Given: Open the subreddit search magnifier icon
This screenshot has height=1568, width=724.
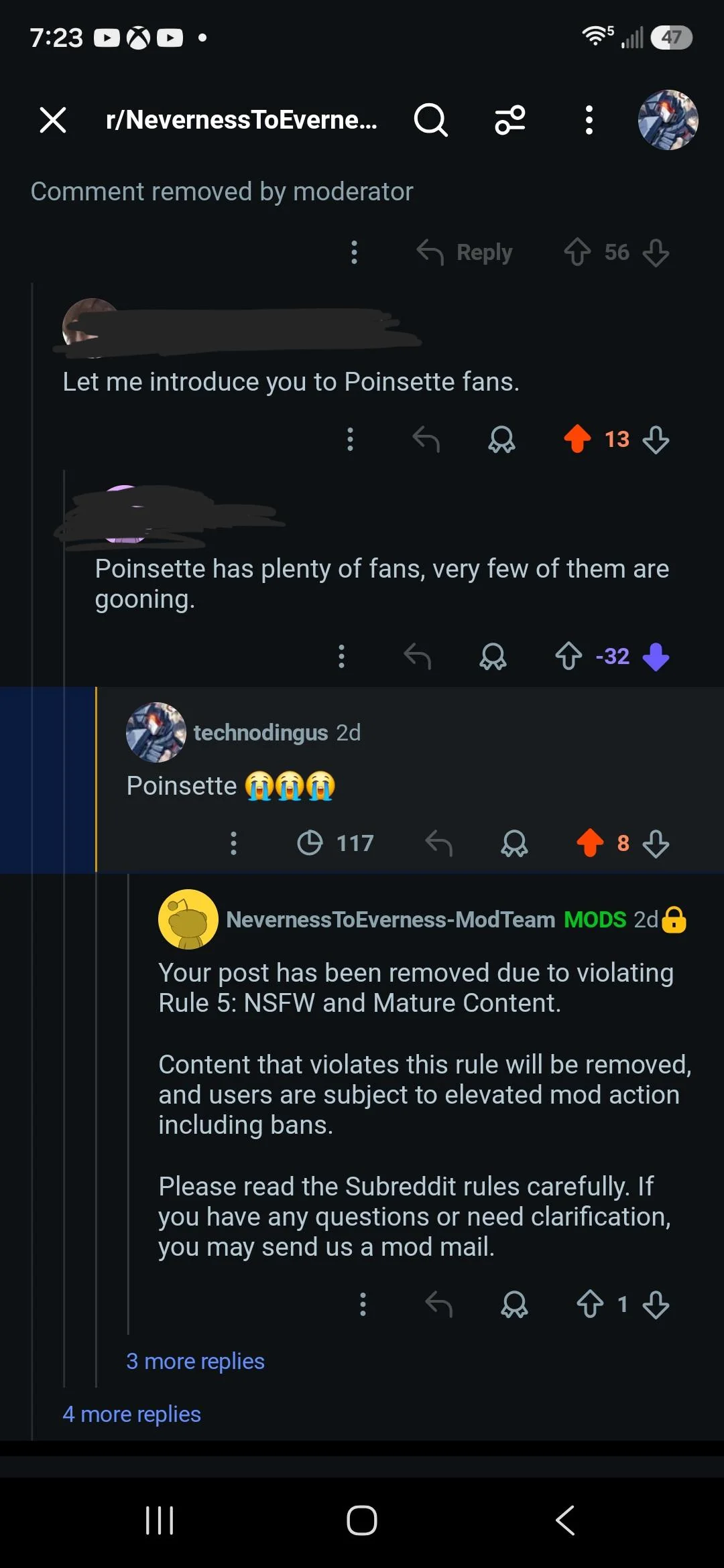Looking at the screenshot, I should click(x=430, y=120).
